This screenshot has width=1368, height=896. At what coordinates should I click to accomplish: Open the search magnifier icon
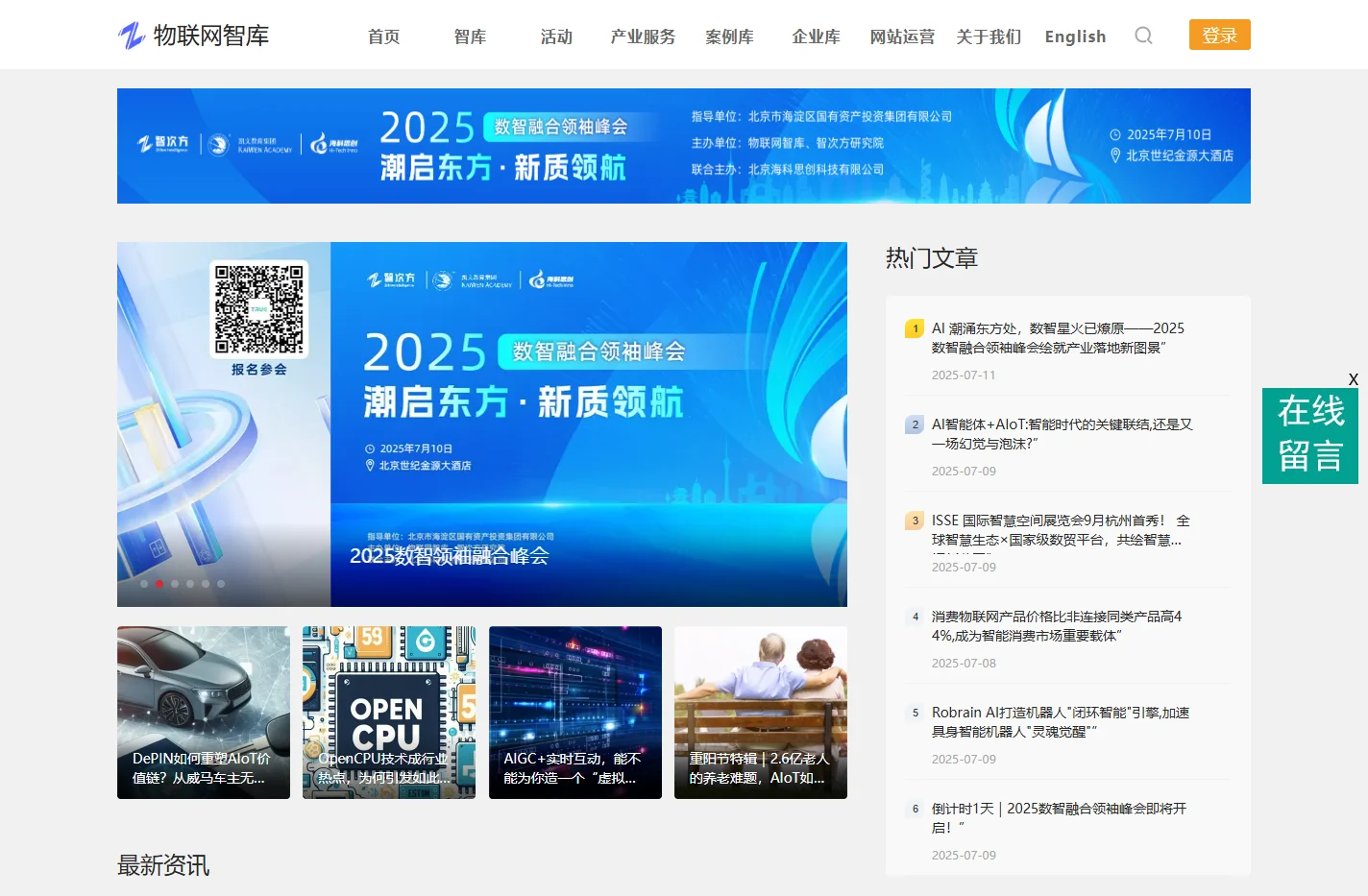[1143, 36]
